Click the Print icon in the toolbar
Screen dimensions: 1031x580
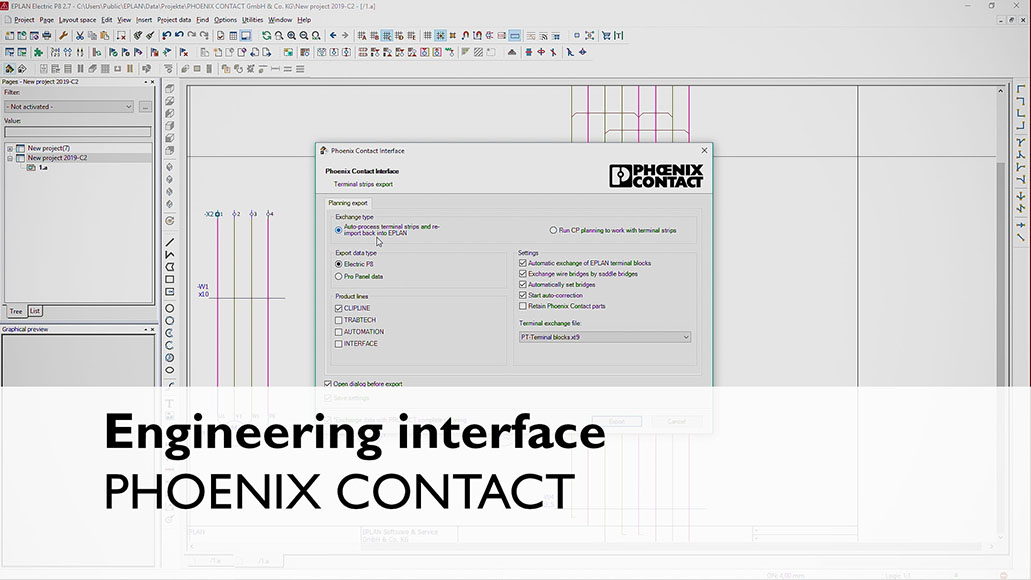pos(46,36)
